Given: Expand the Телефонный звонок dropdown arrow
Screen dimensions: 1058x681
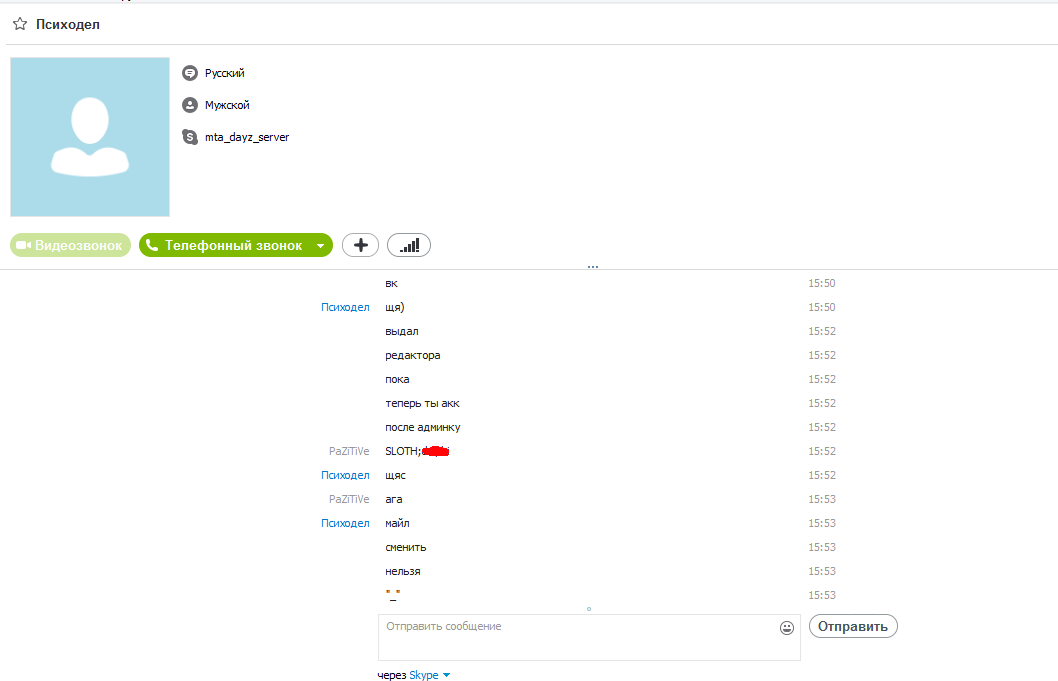Looking at the screenshot, I should pos(321,246).
